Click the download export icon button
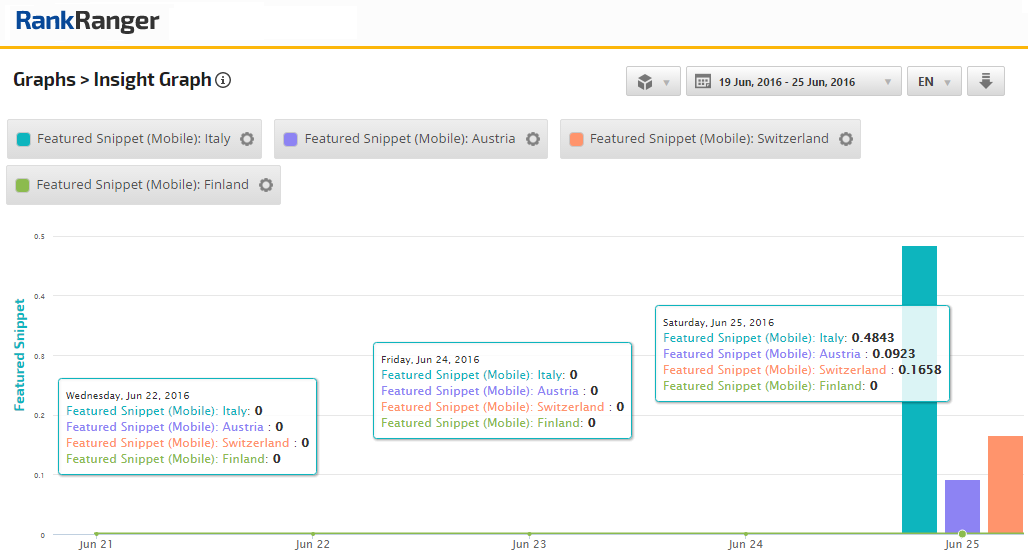1028x556 pixels. (985, 82)
